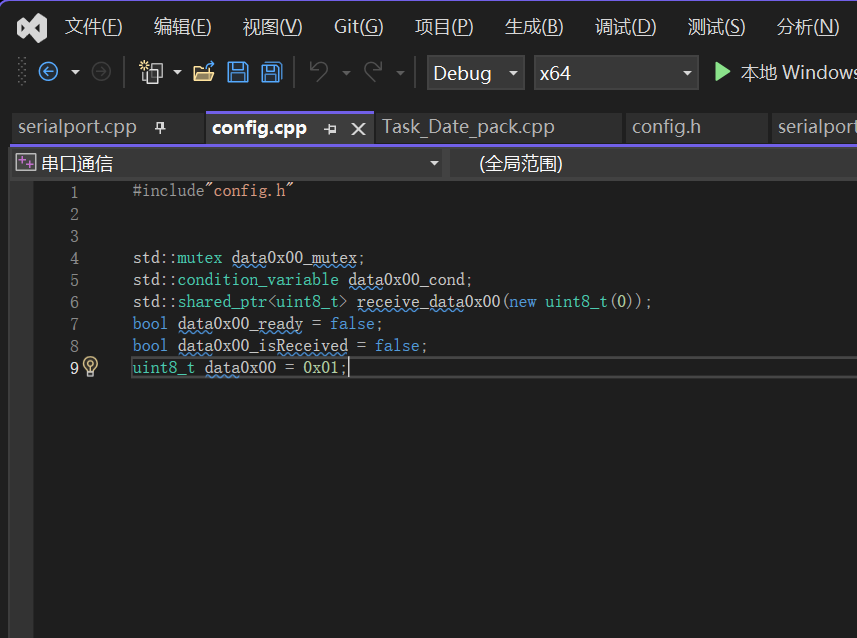Open the 测试(S) menu
857x638 pixels.
(x=716, y=27)
